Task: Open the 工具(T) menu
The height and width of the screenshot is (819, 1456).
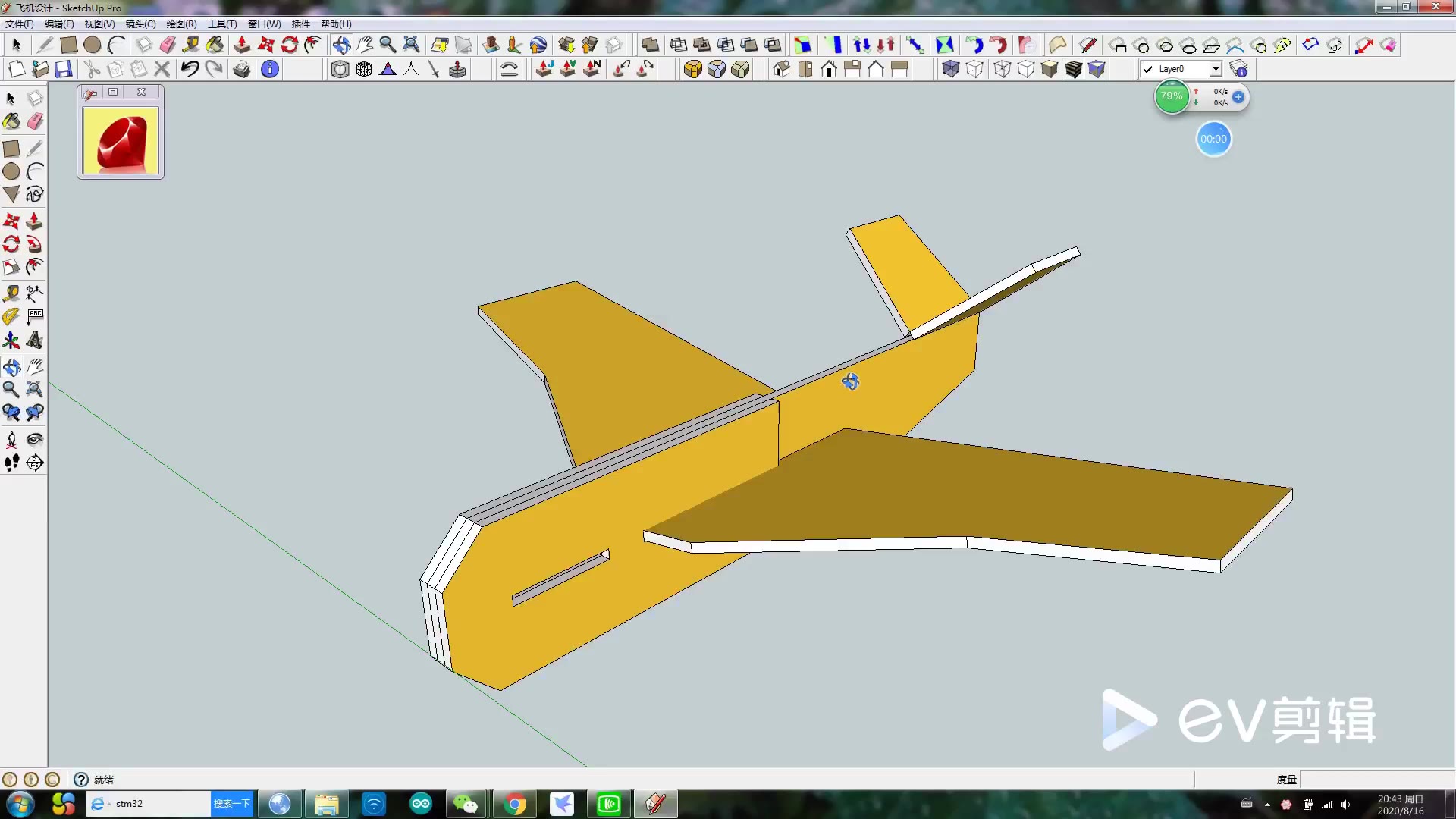Action: (222, 24)
